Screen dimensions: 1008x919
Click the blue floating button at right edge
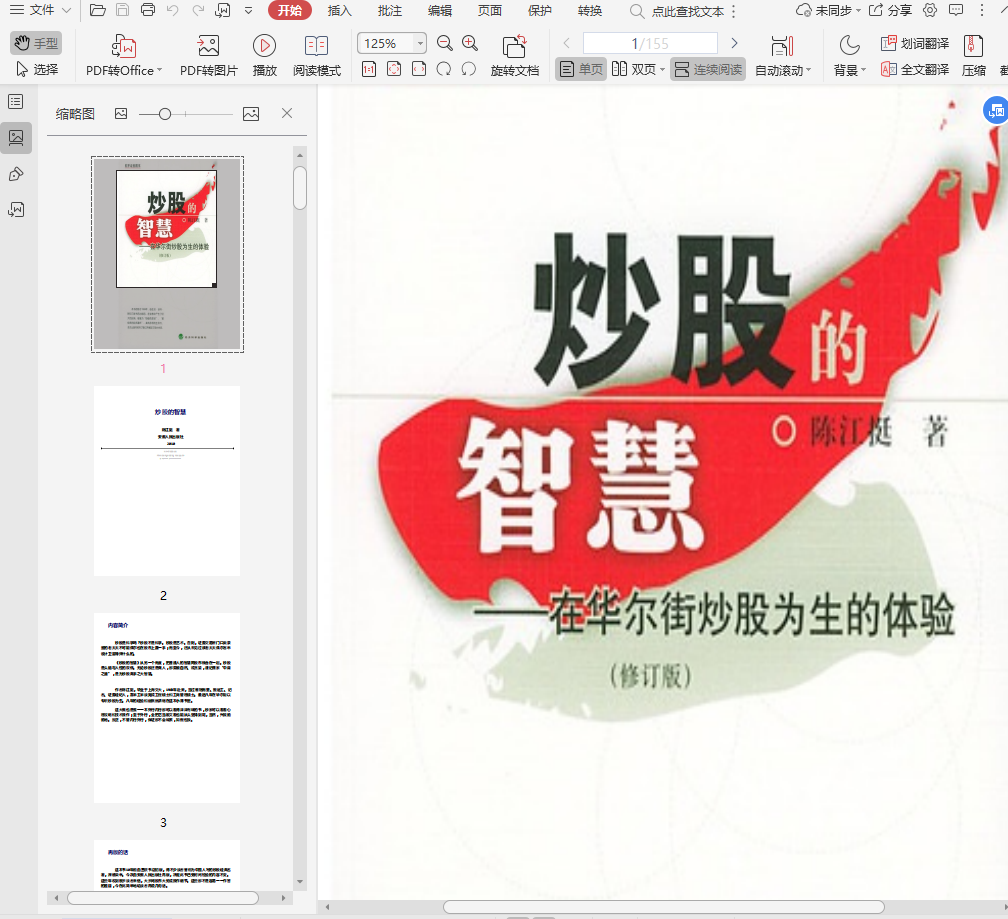click(996, 110)
